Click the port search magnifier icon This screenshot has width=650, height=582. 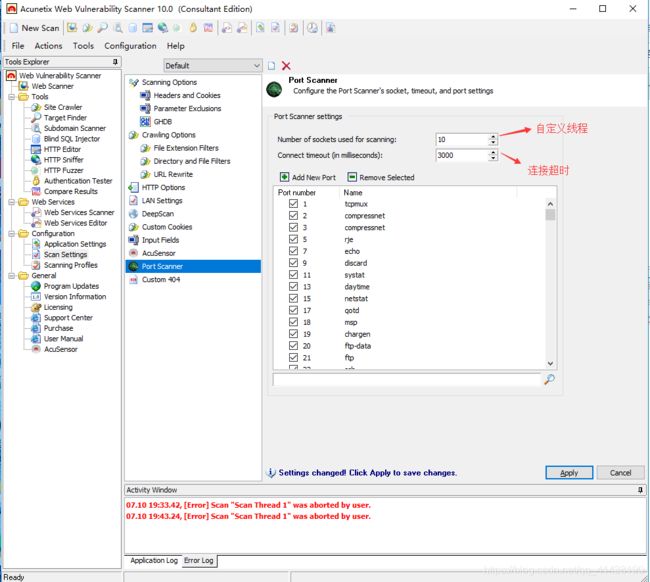(x=550, y=379)
